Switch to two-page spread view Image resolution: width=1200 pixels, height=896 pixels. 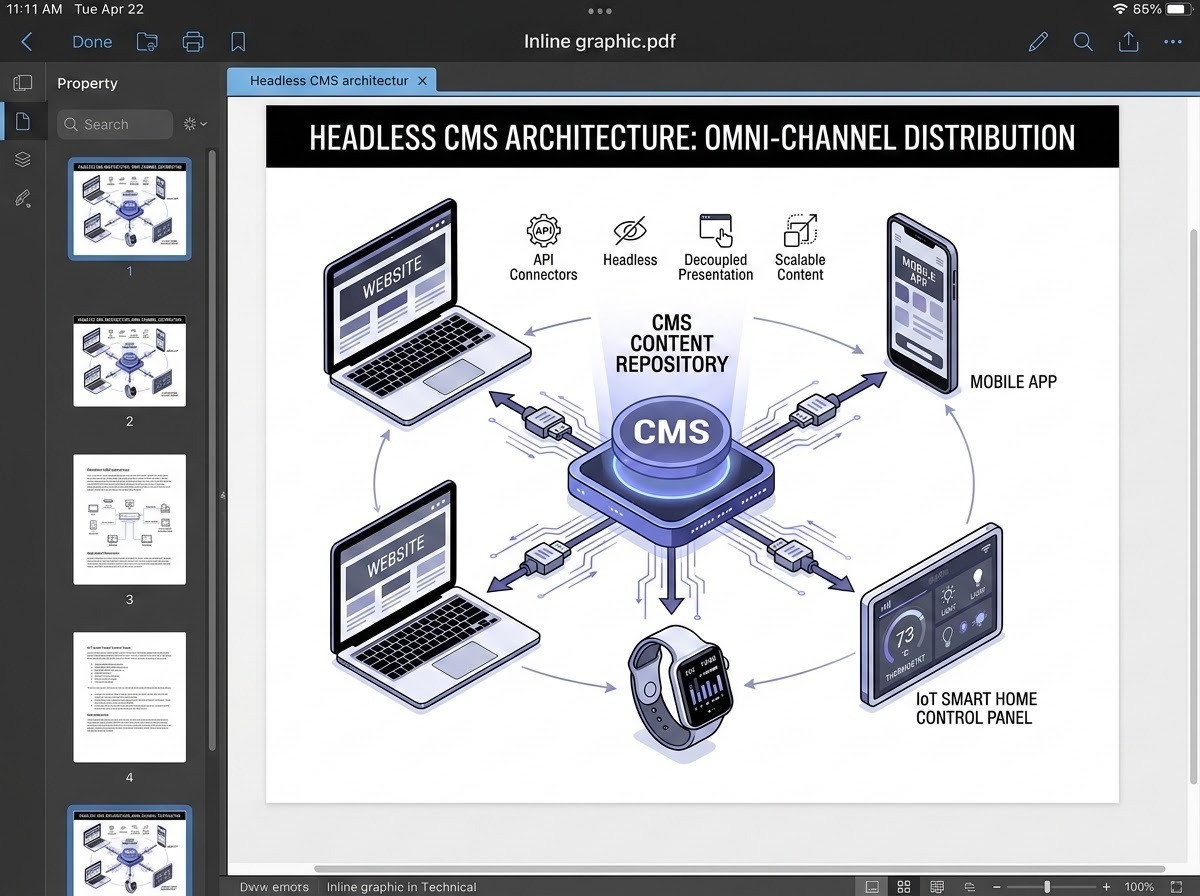(937, 886)
